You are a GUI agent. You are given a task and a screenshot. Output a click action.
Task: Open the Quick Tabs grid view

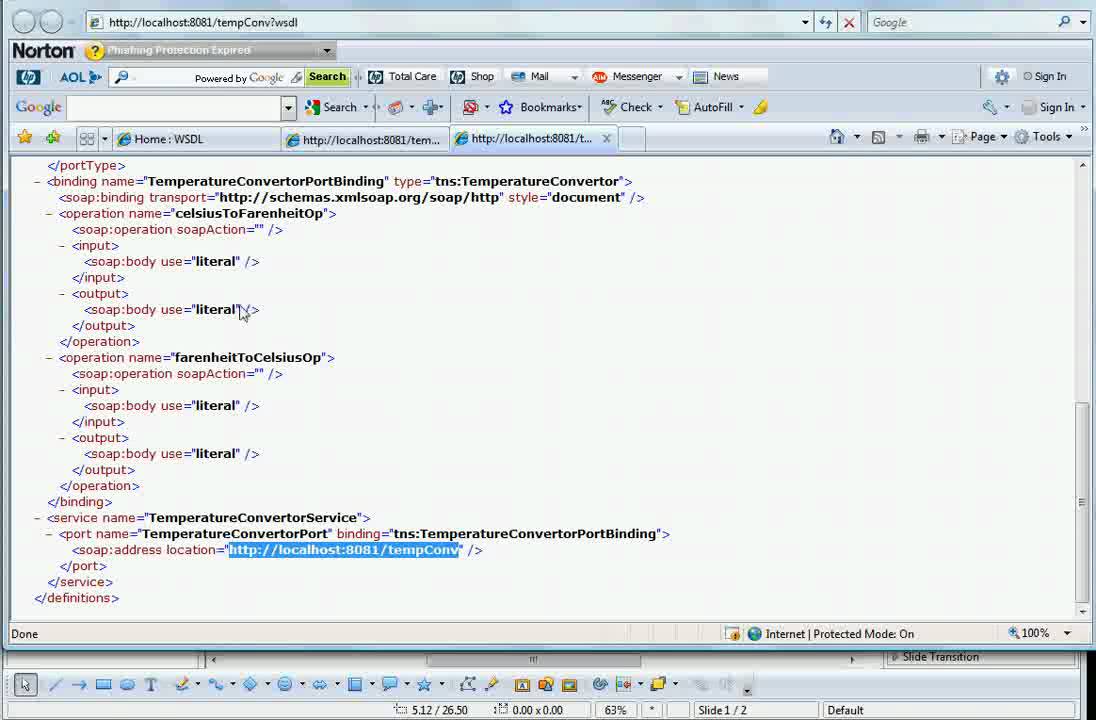(87, 138)
